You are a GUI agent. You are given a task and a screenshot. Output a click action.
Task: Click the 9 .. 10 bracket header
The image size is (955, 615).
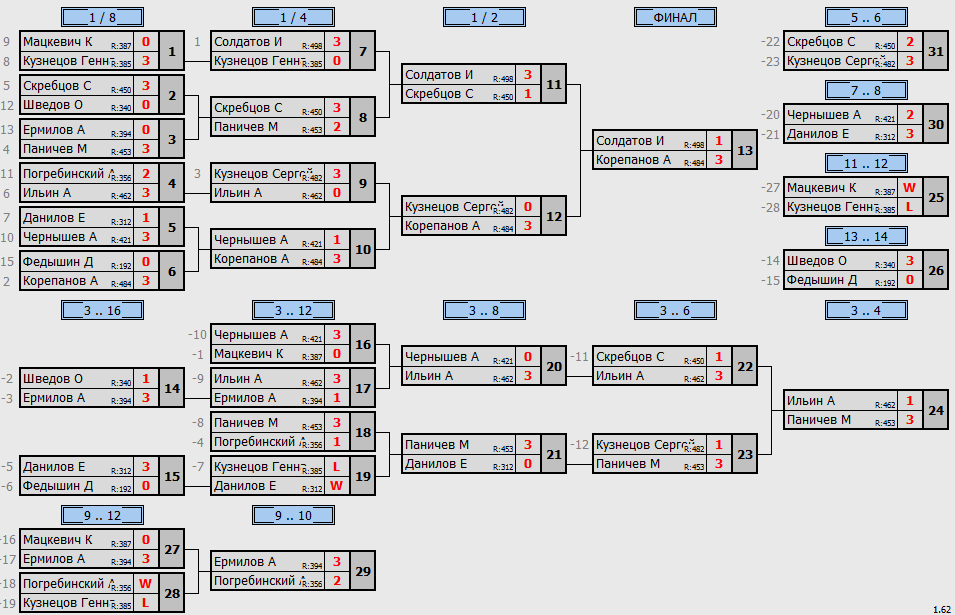[x=294, y=515]
